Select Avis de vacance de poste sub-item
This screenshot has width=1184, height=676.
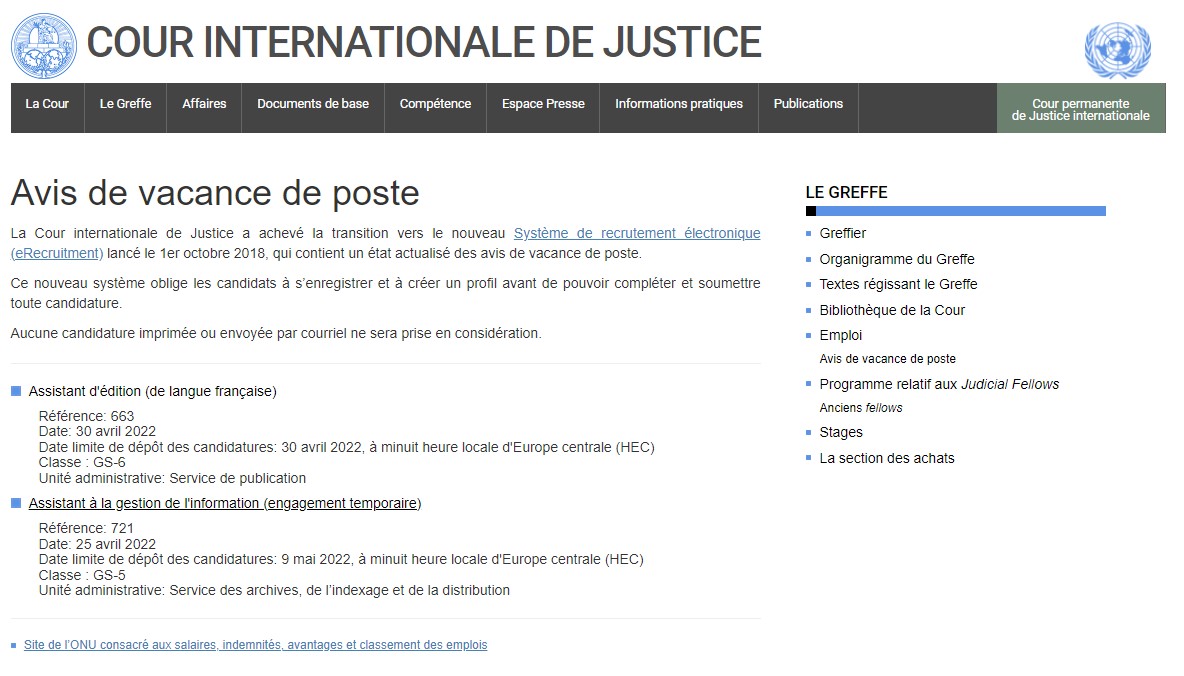click(887, 359)
